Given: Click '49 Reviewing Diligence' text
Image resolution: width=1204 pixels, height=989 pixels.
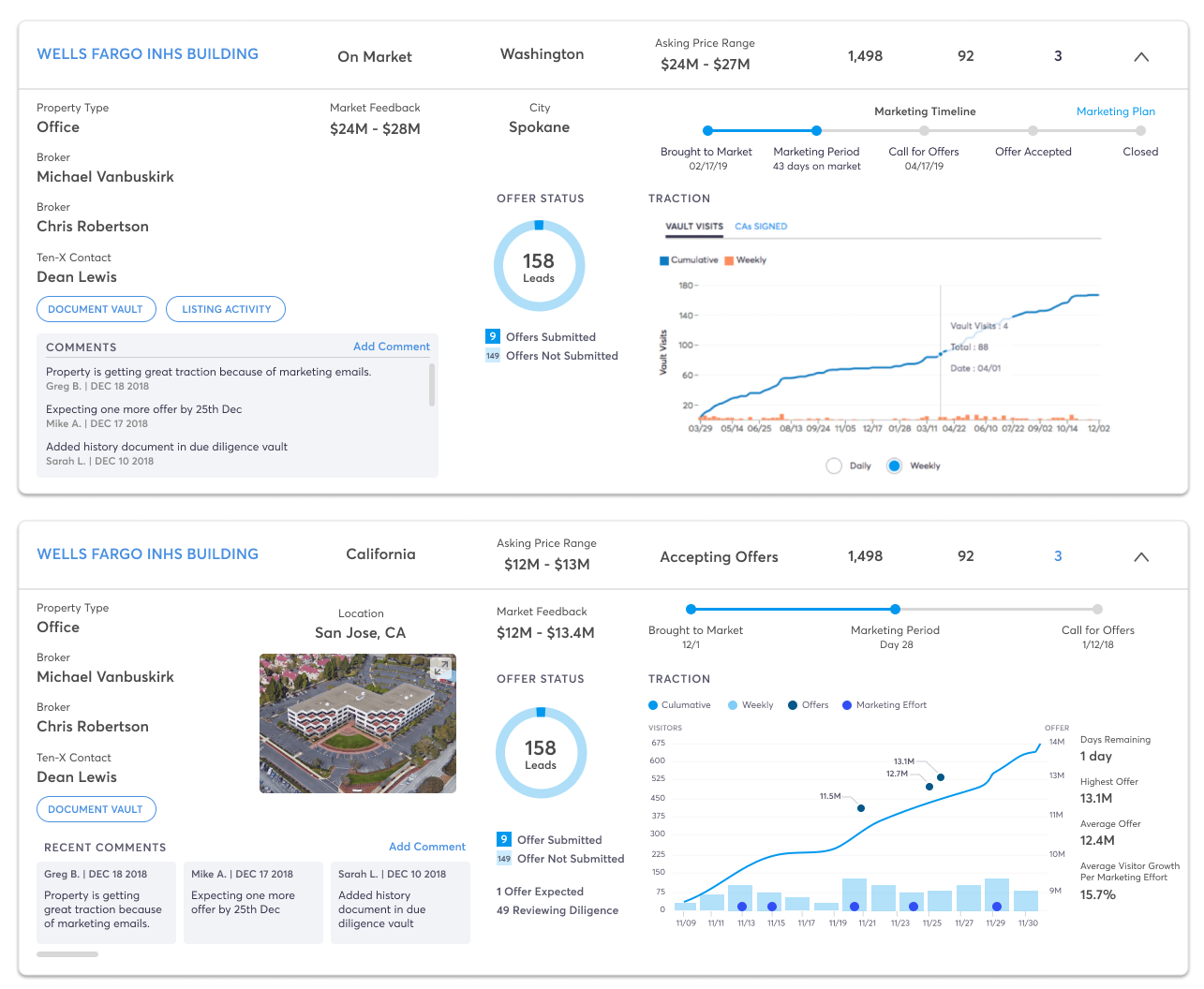Looking at the screenshot, I should [x=557, y=910].
